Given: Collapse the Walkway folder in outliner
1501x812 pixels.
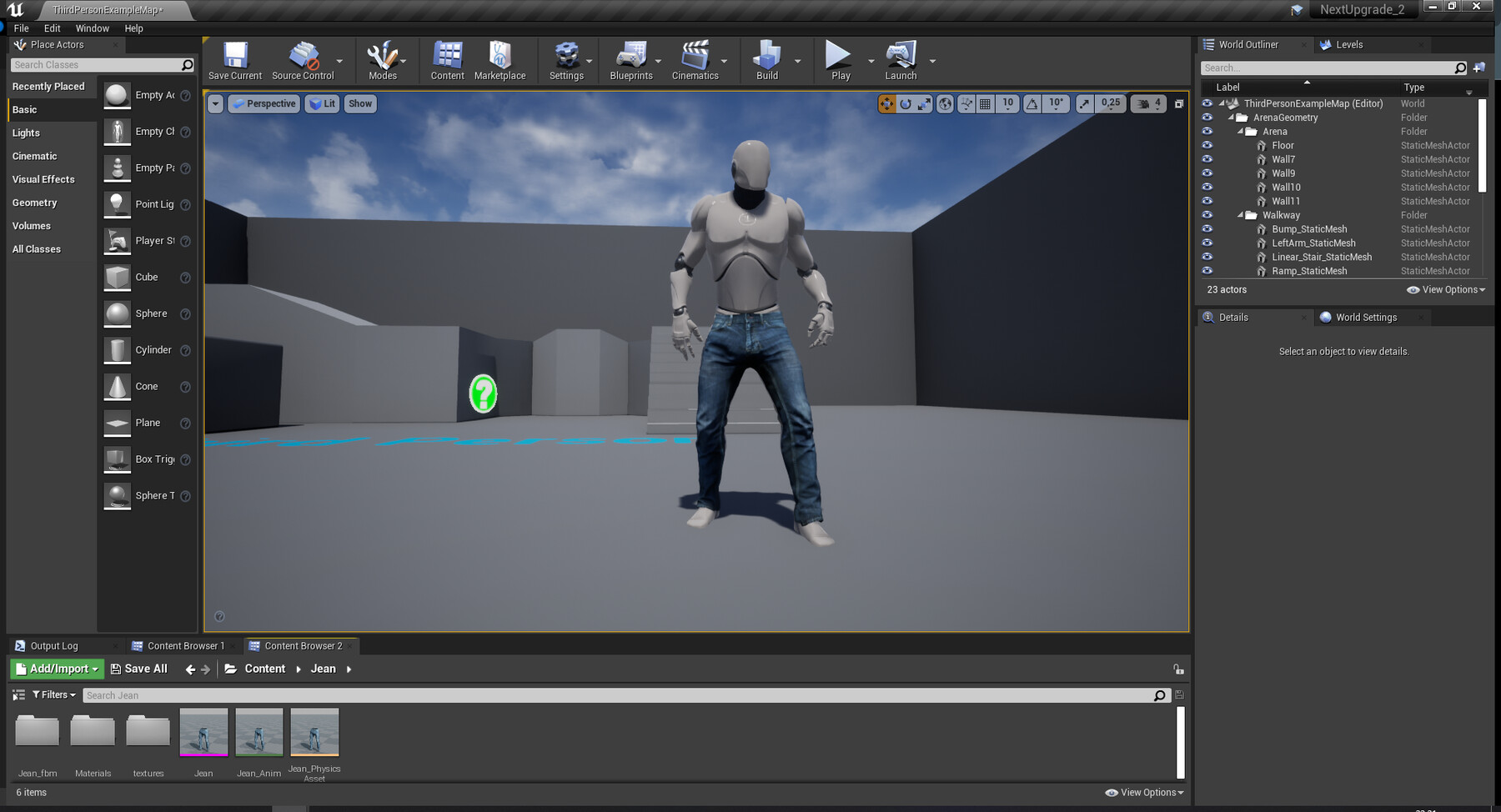Looking at the screenshot, I should click(x=1241, y=215).
